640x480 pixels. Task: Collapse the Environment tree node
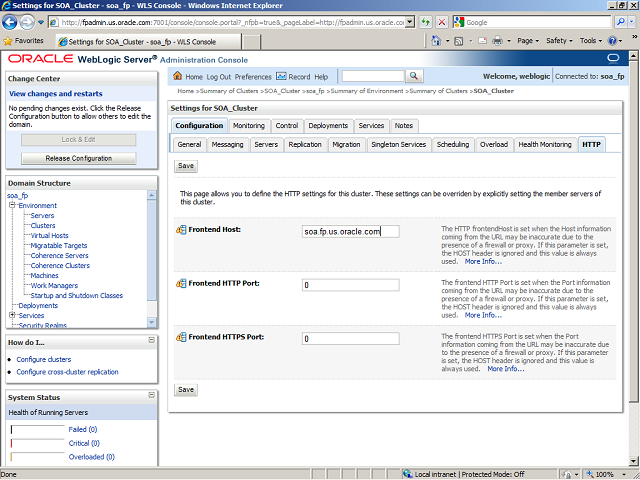coord(13,205)
